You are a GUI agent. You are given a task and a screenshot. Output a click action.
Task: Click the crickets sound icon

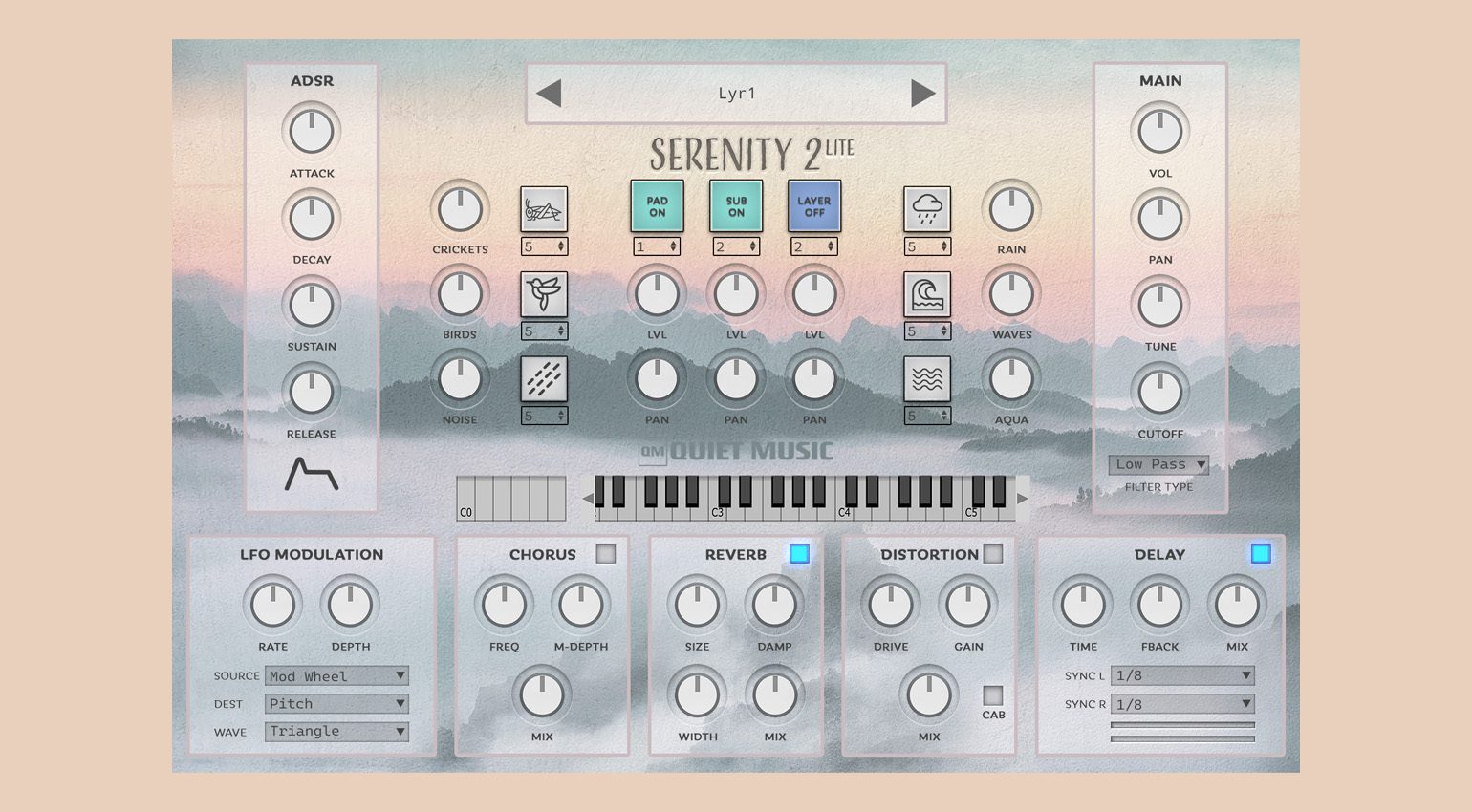tap(544, 208)
